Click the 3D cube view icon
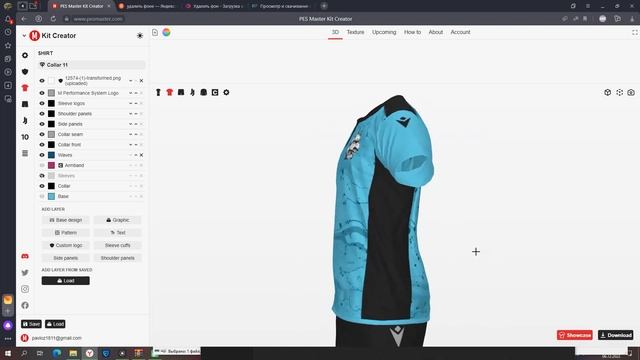Screen dimensions: 640x360 pyautogui.click(x=608, y=93)
